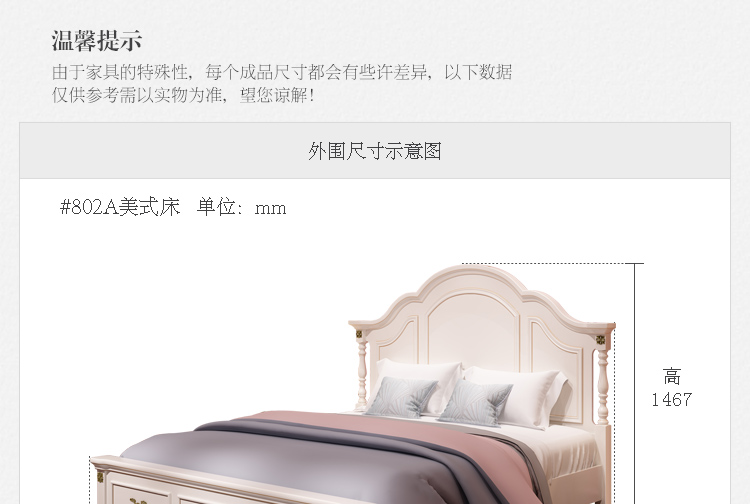
Task: Click the right gray patterned cushion
Action: tap(474, 402)
